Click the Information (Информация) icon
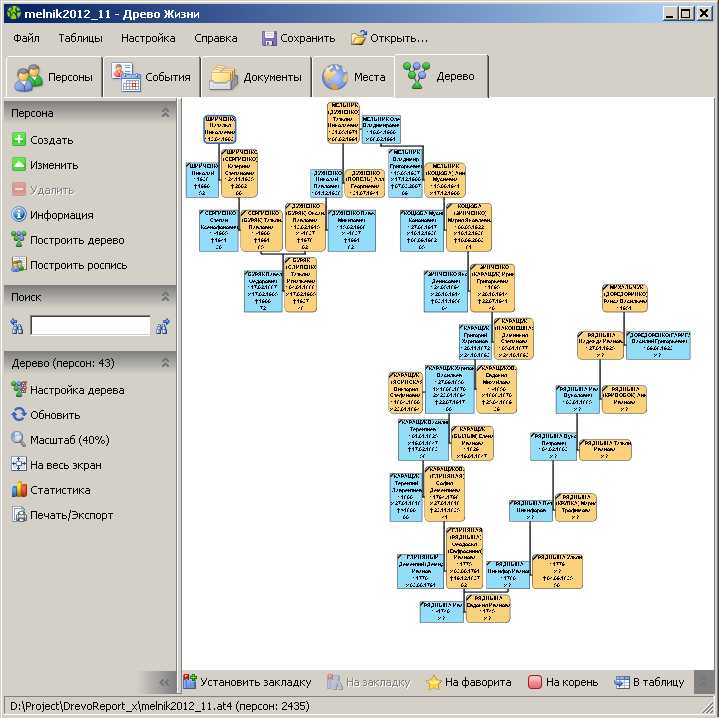Image resolution: width=719 pixels, height=719 pixels. pyautogui.click(x=18, y=215)
